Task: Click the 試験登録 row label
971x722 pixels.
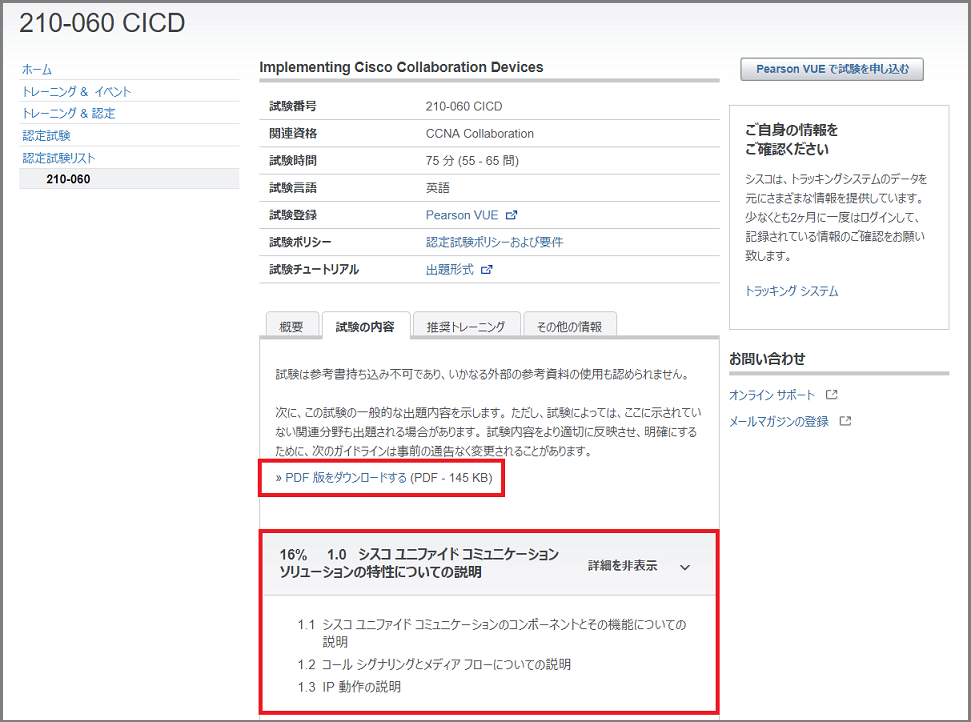Action: pos(293,215)
